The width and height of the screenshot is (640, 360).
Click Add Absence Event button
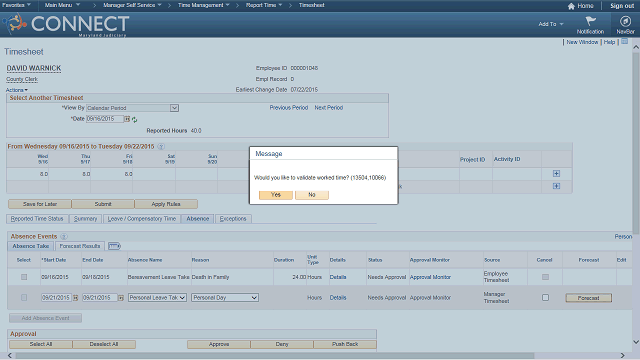click(45, 318)
